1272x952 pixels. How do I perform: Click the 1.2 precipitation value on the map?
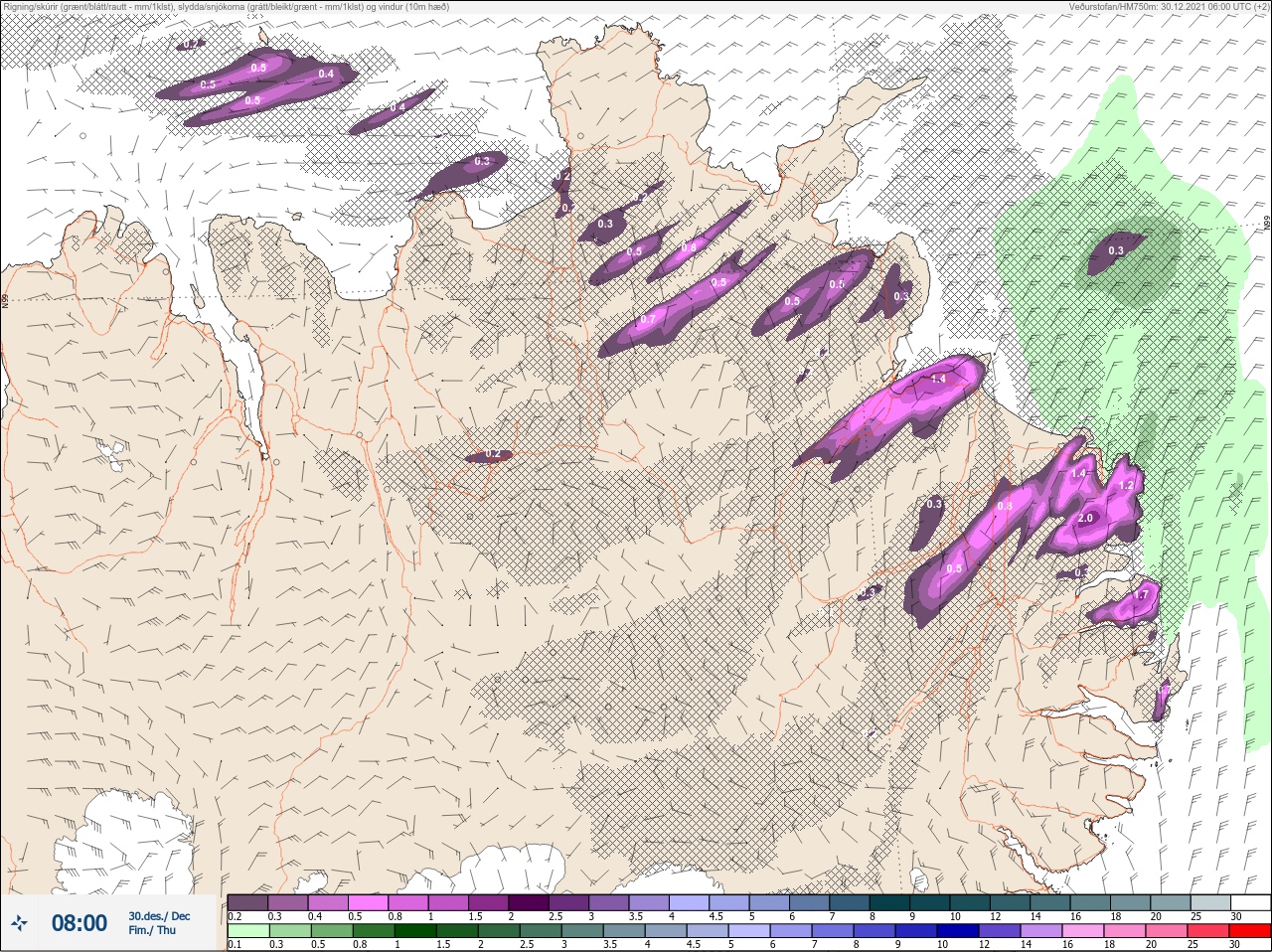tap(1126, 485)
